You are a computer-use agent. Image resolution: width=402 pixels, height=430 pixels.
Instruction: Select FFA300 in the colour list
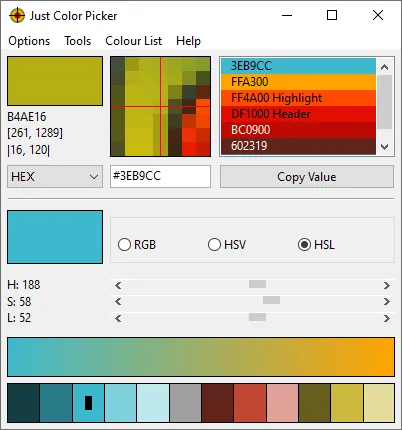298,82
